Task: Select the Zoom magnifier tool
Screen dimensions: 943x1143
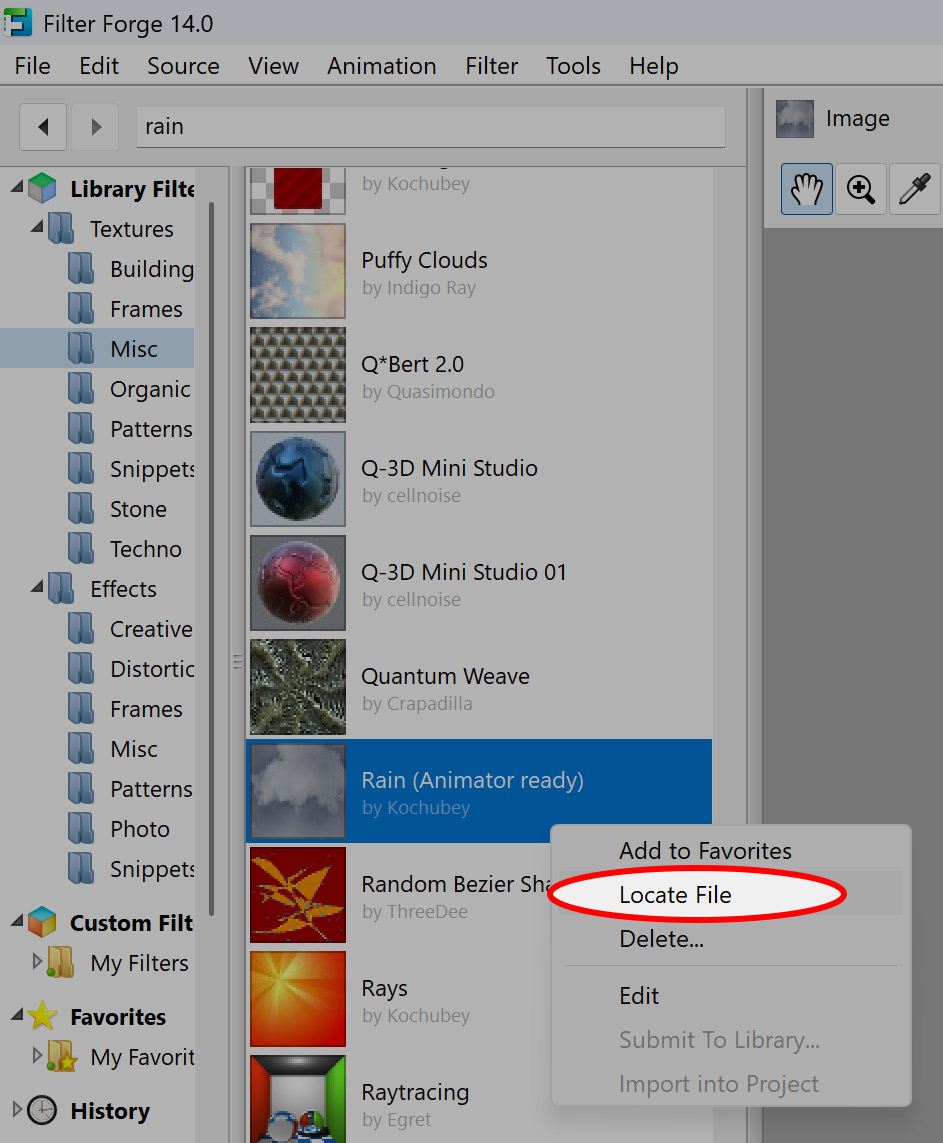Action: (x=860, y=189)
